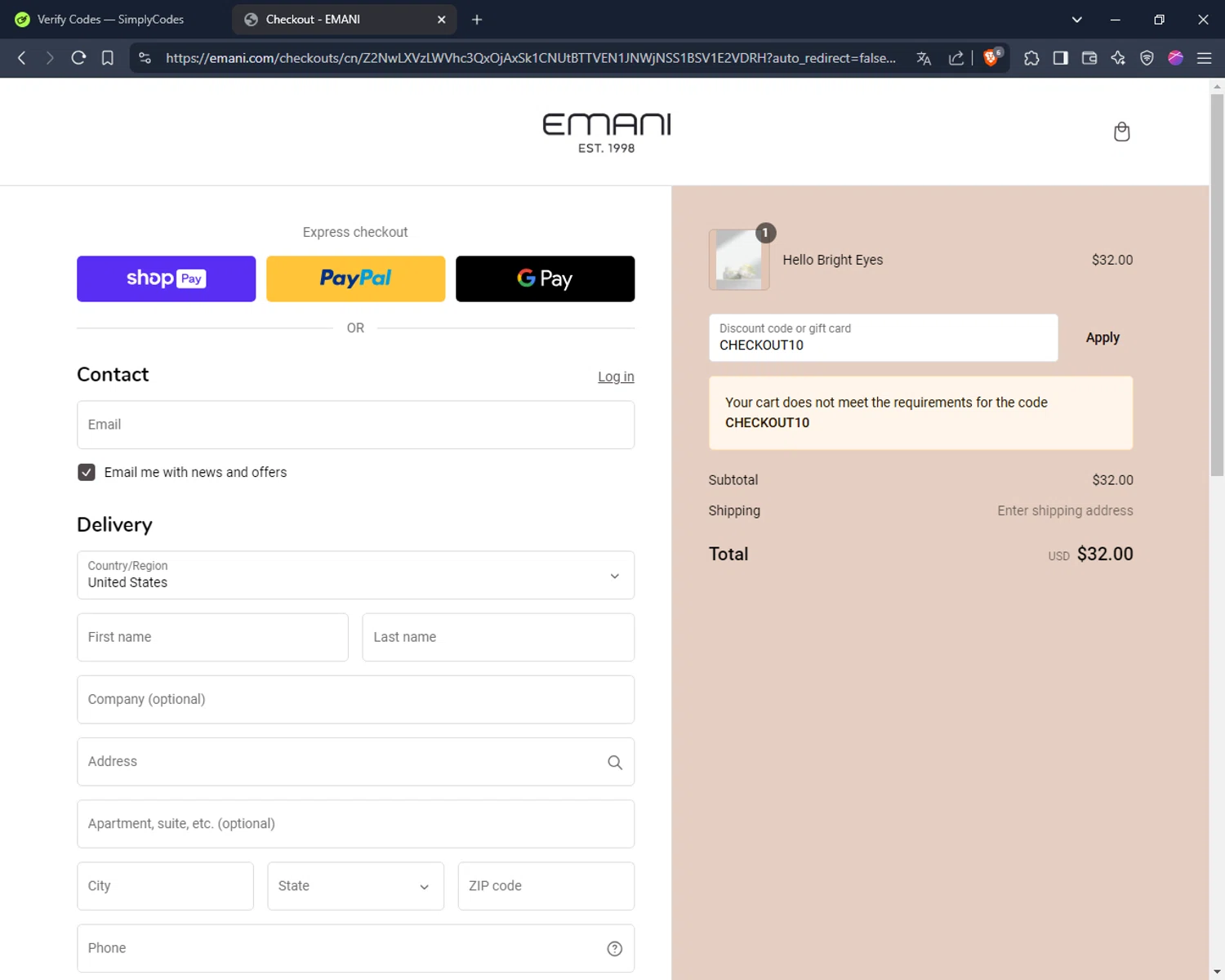Click the Company (optional) field

click(355, 699)
